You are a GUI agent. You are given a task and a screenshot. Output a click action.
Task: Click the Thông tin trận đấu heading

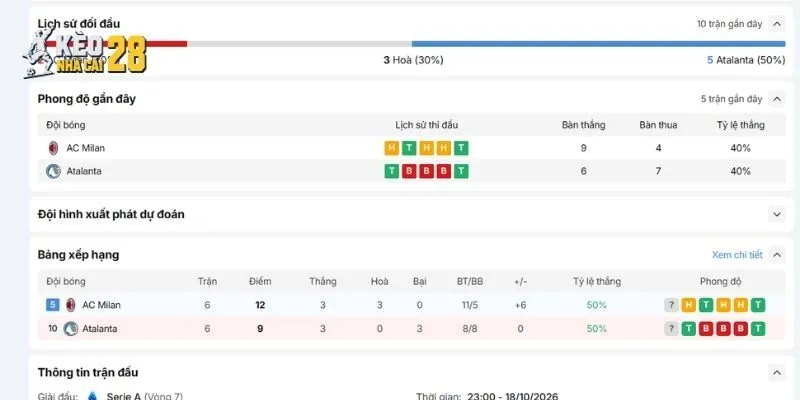click(88, 372)
